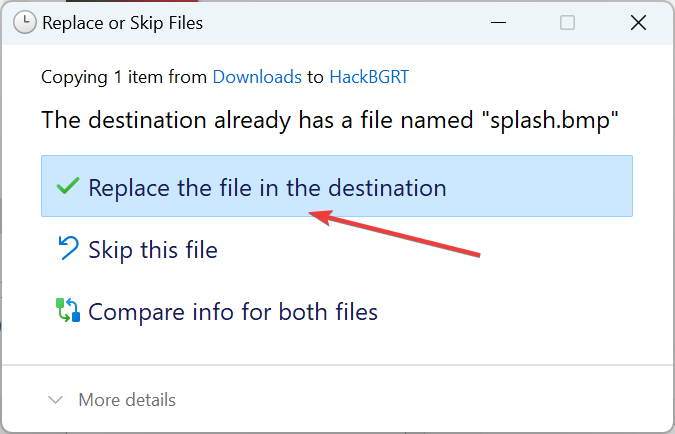Show More details text label
The image size is (675, 434).
(x=127, y=400)
